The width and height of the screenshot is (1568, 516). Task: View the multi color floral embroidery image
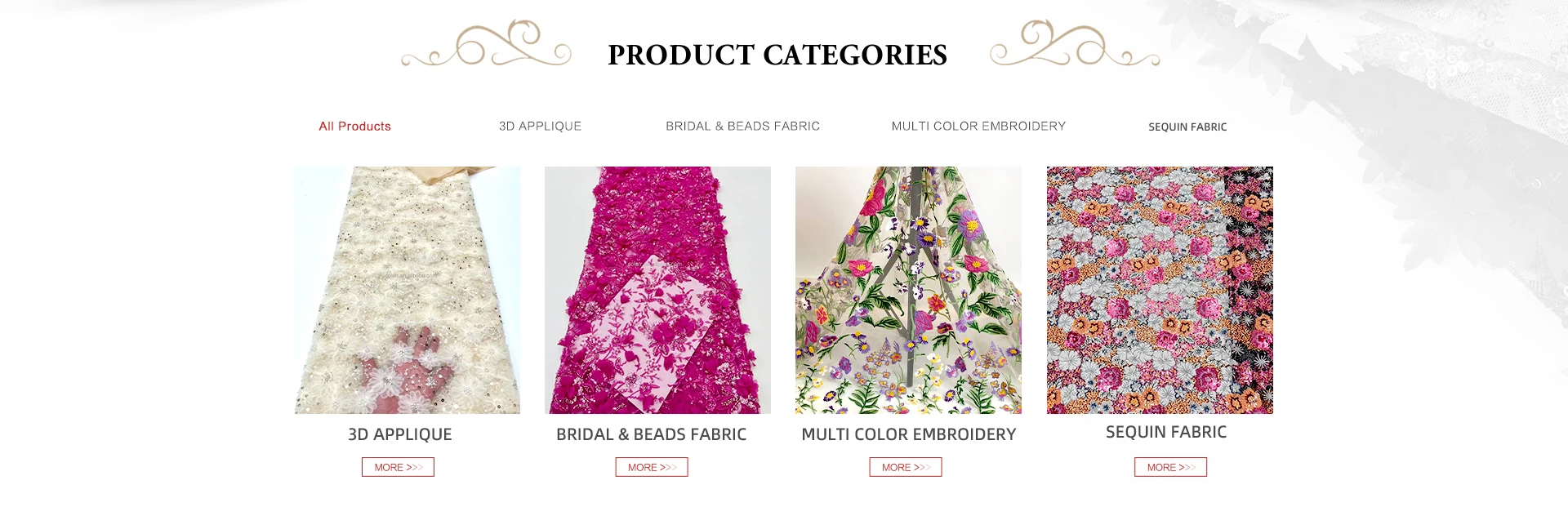pos(908,290)
